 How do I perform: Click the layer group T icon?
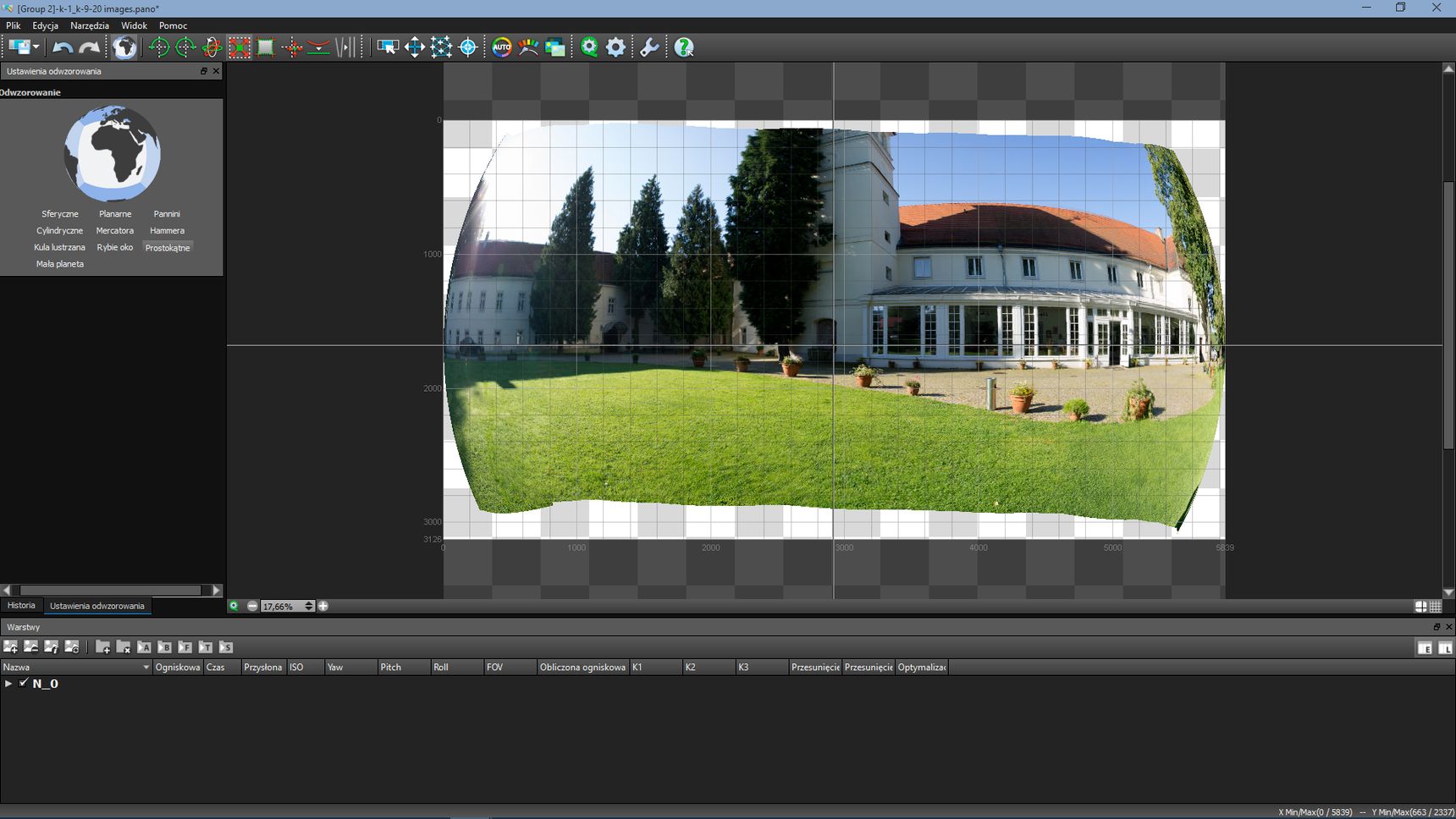pyautogui.click(x=206, y=647)
